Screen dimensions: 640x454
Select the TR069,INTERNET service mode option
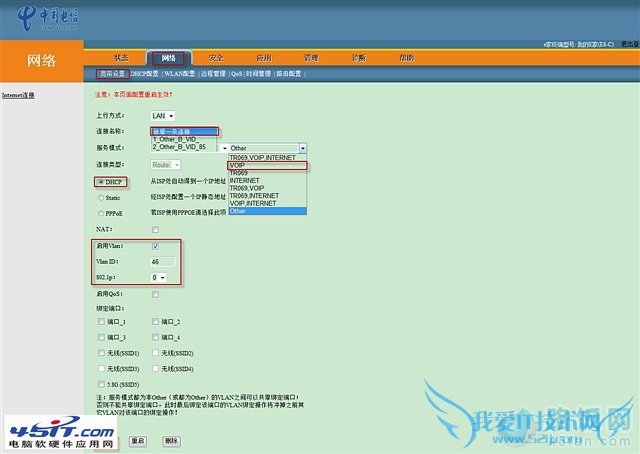click(267, 196)
